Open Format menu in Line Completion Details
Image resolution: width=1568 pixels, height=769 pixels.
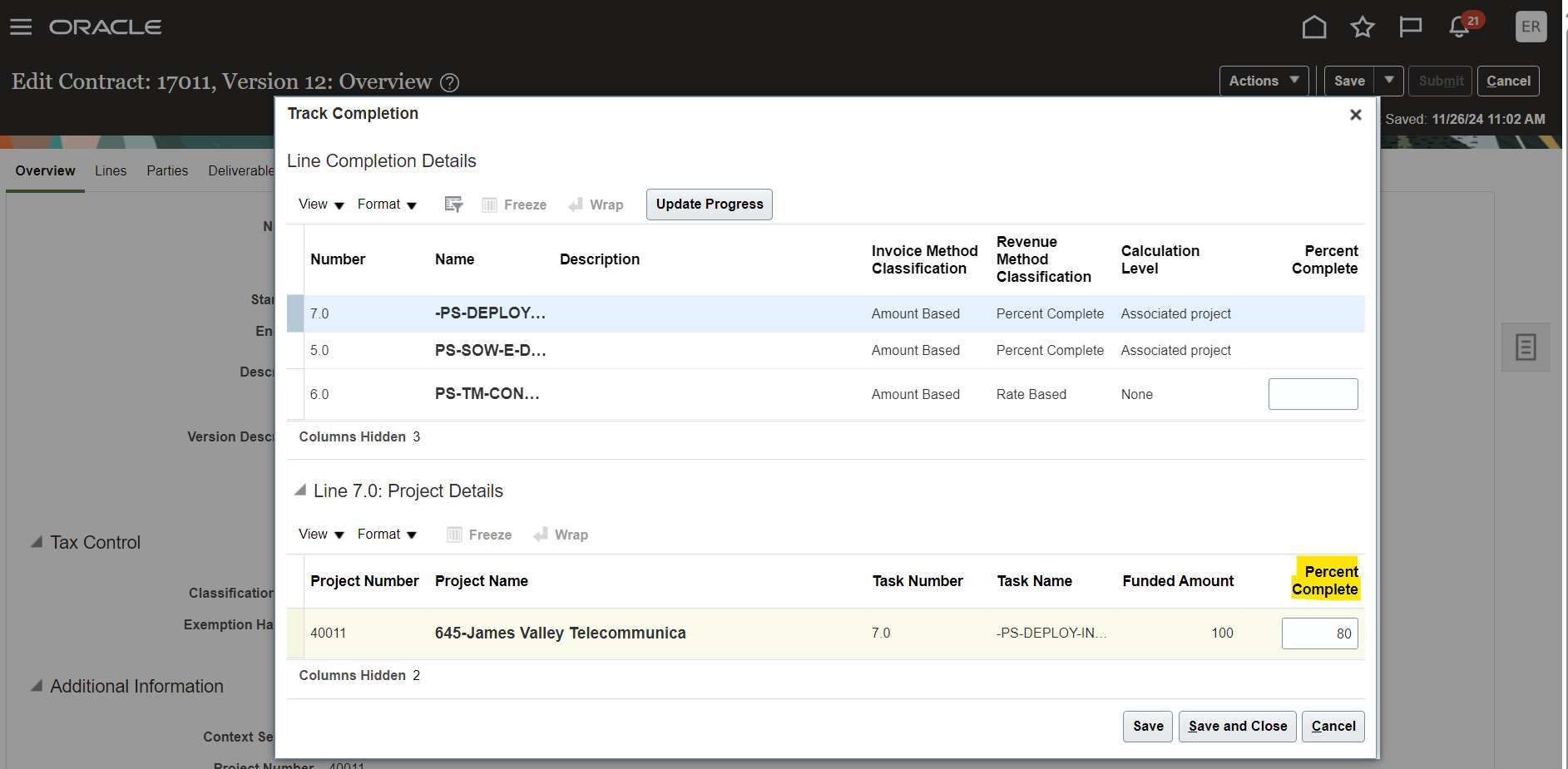click(x=387, y=205)
